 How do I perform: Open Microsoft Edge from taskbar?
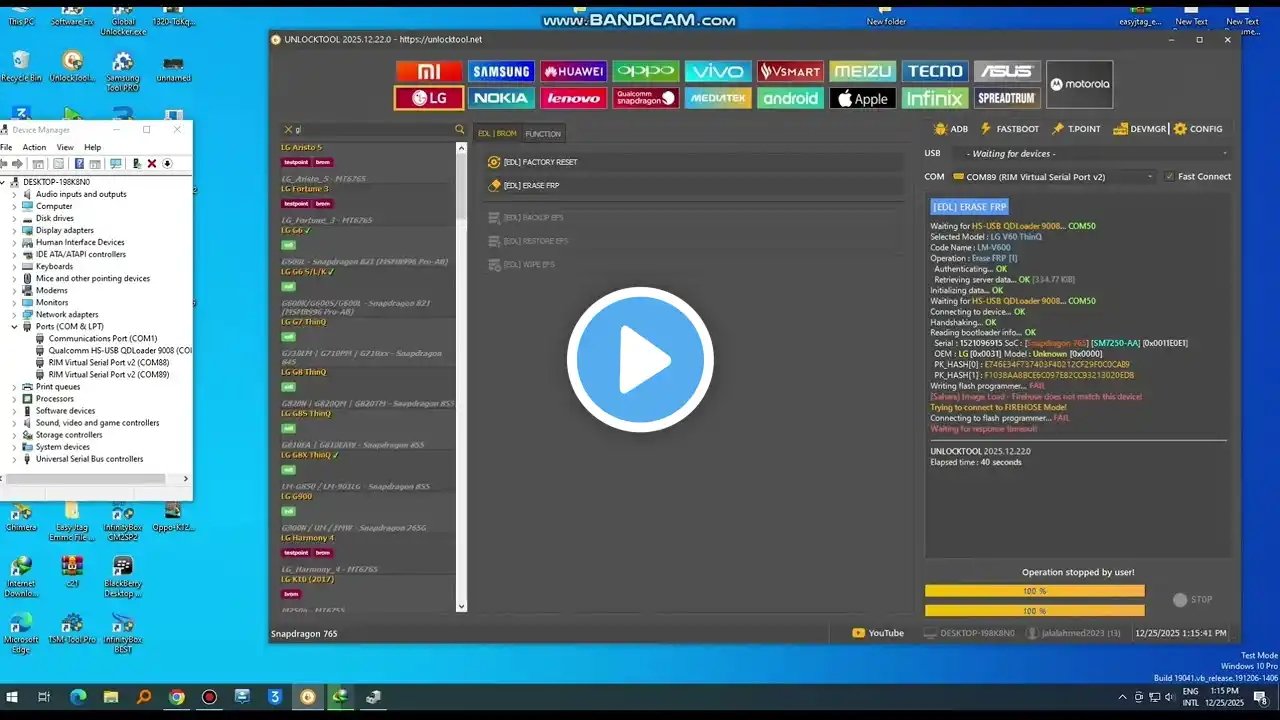[x=78, y=697]
